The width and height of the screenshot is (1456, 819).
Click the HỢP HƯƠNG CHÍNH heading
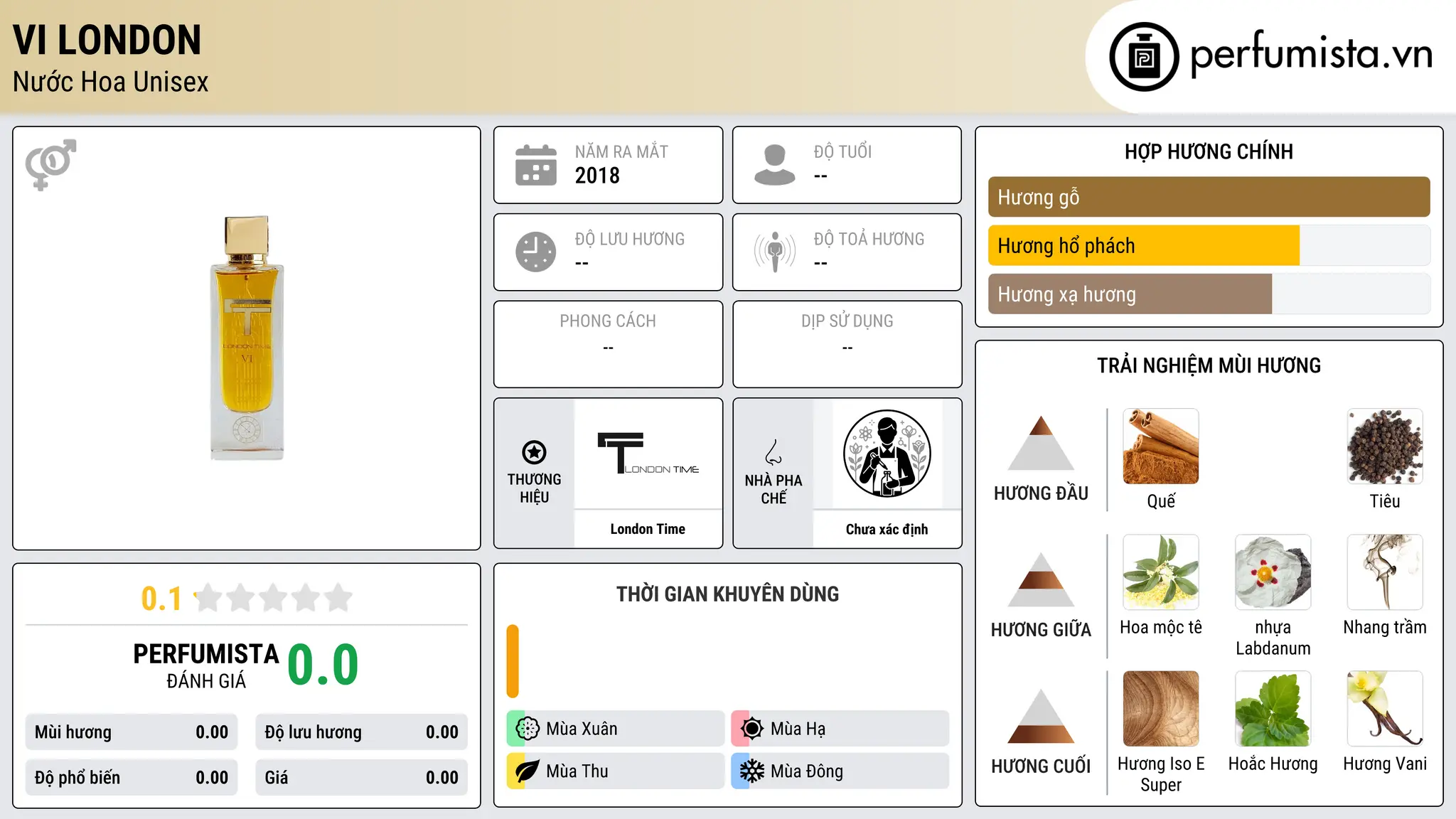point(1209,151)
